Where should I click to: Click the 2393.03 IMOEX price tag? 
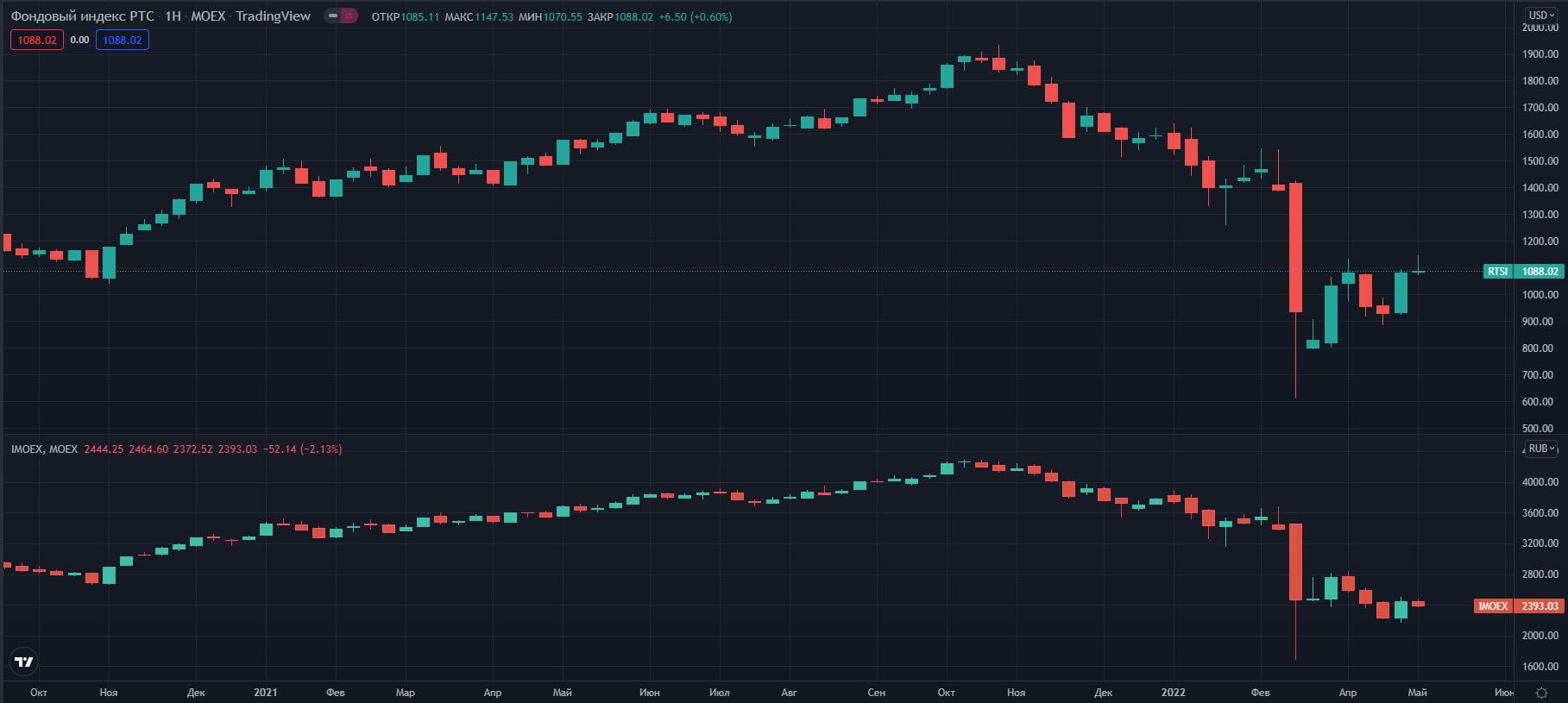tap(1540, 606)
